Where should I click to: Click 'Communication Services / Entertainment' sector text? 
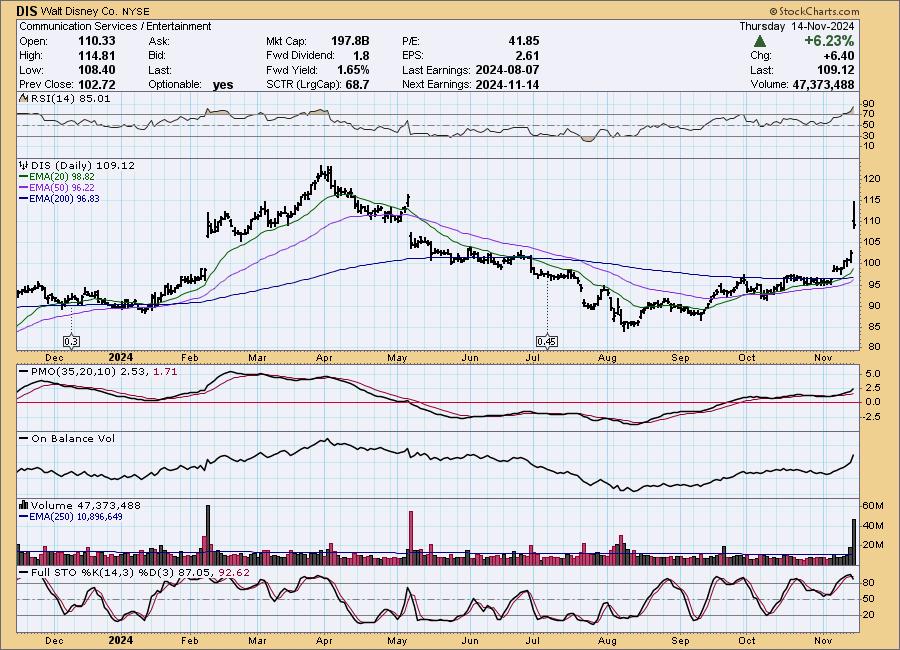[x=115, y=26]
